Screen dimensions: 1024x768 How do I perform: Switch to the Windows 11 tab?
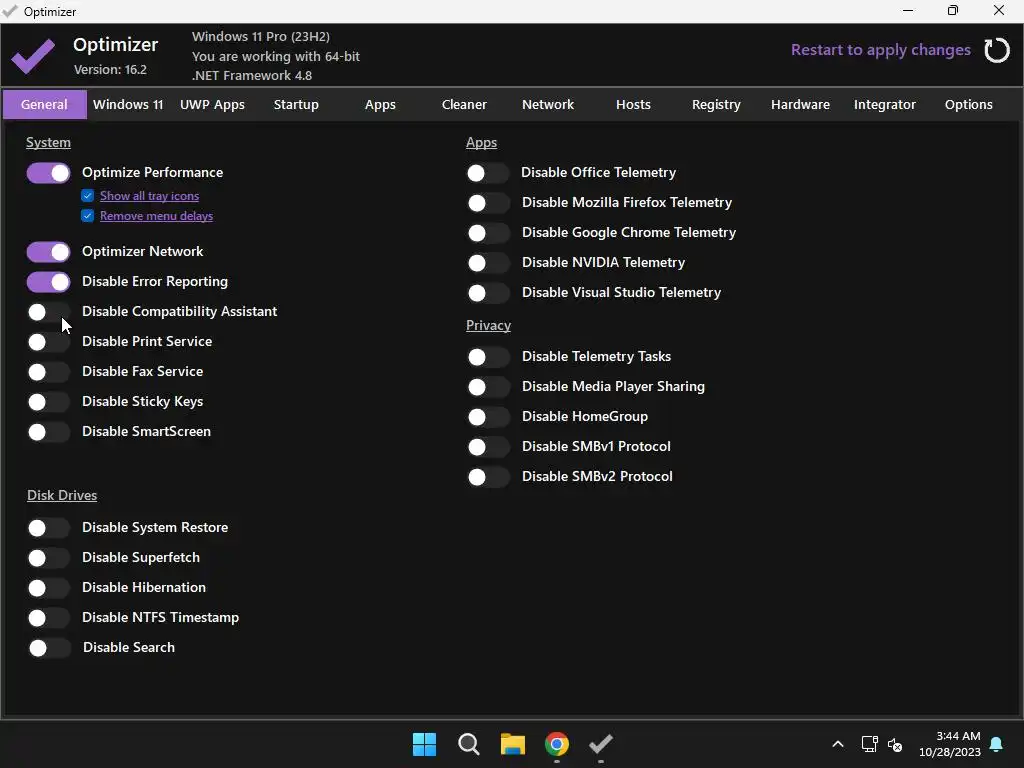(128, 104)
